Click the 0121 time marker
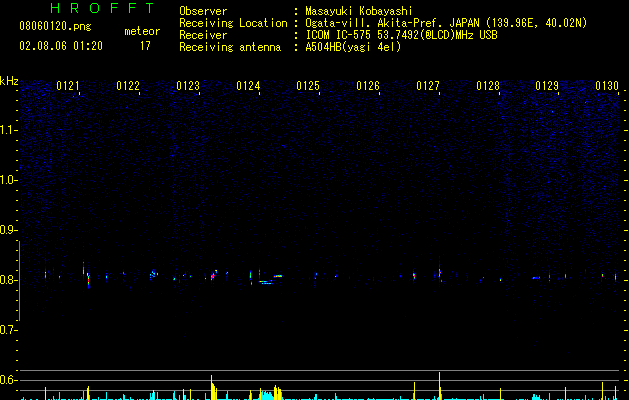 68,86
